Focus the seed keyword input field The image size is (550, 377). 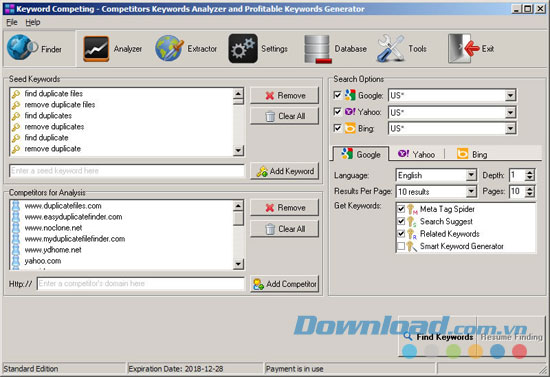tap(127, 171)
